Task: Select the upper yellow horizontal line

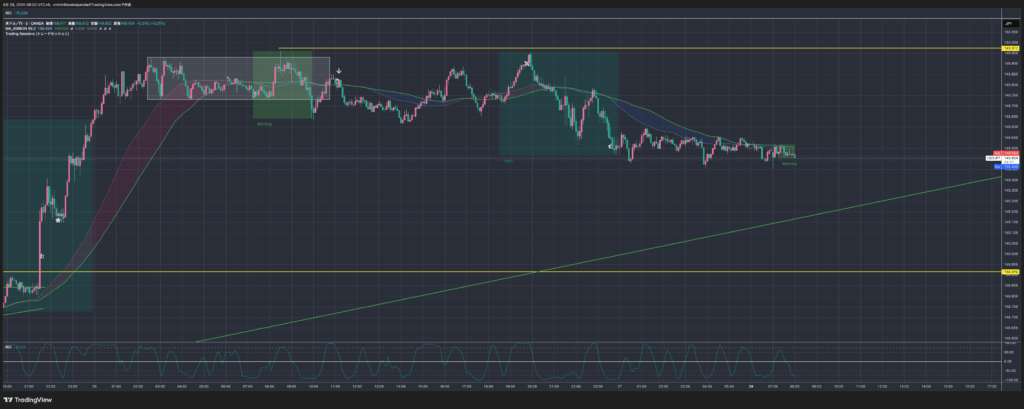Action: 600,48
